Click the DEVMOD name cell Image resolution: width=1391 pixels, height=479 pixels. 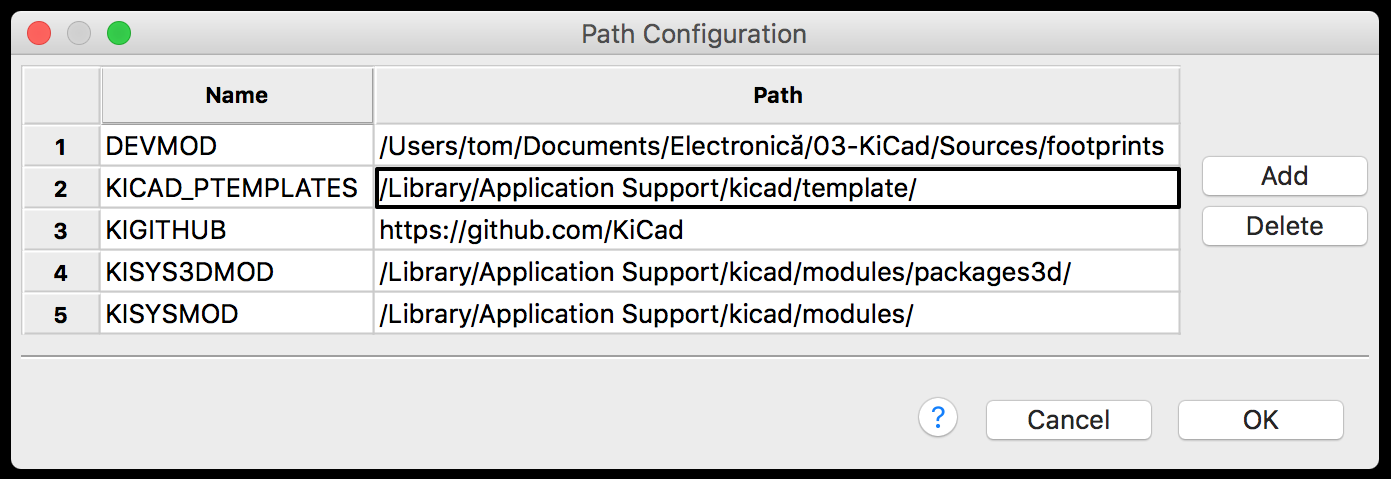pos(237,147)
